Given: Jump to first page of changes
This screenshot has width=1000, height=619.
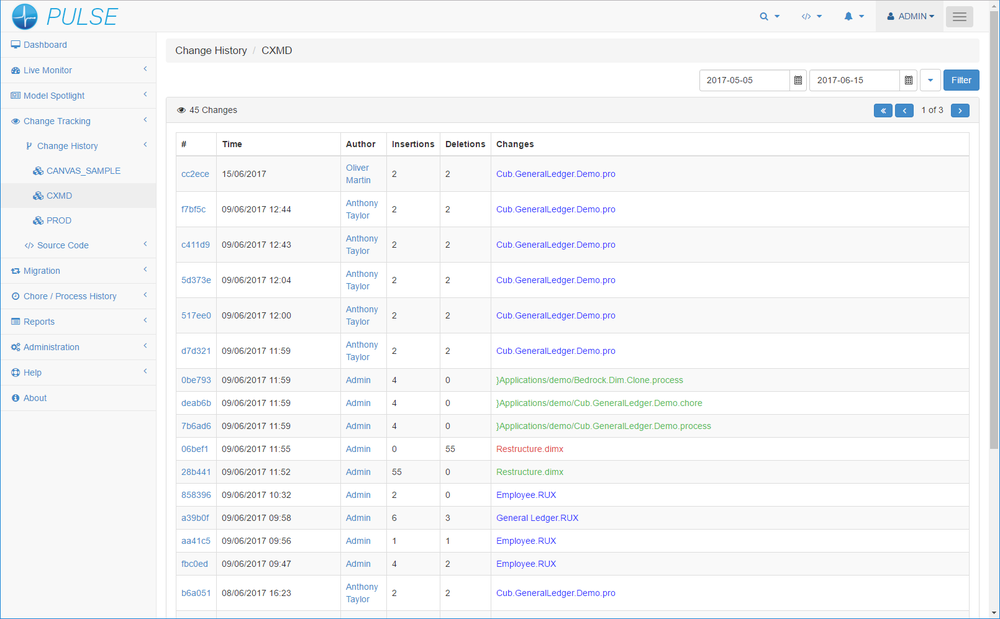Looking at the screenshot, I should (x=882, y=110).
